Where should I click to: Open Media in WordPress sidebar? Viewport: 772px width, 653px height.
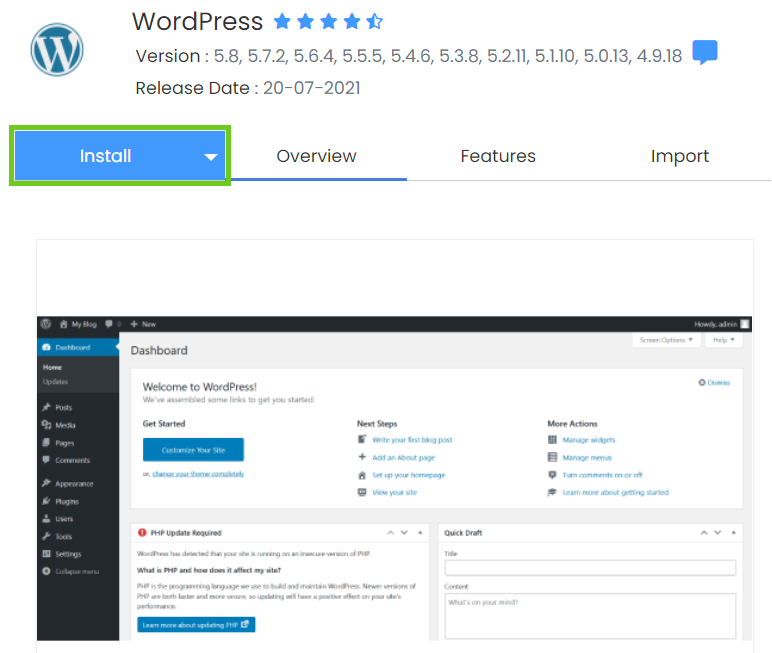(x=65, y=425)
